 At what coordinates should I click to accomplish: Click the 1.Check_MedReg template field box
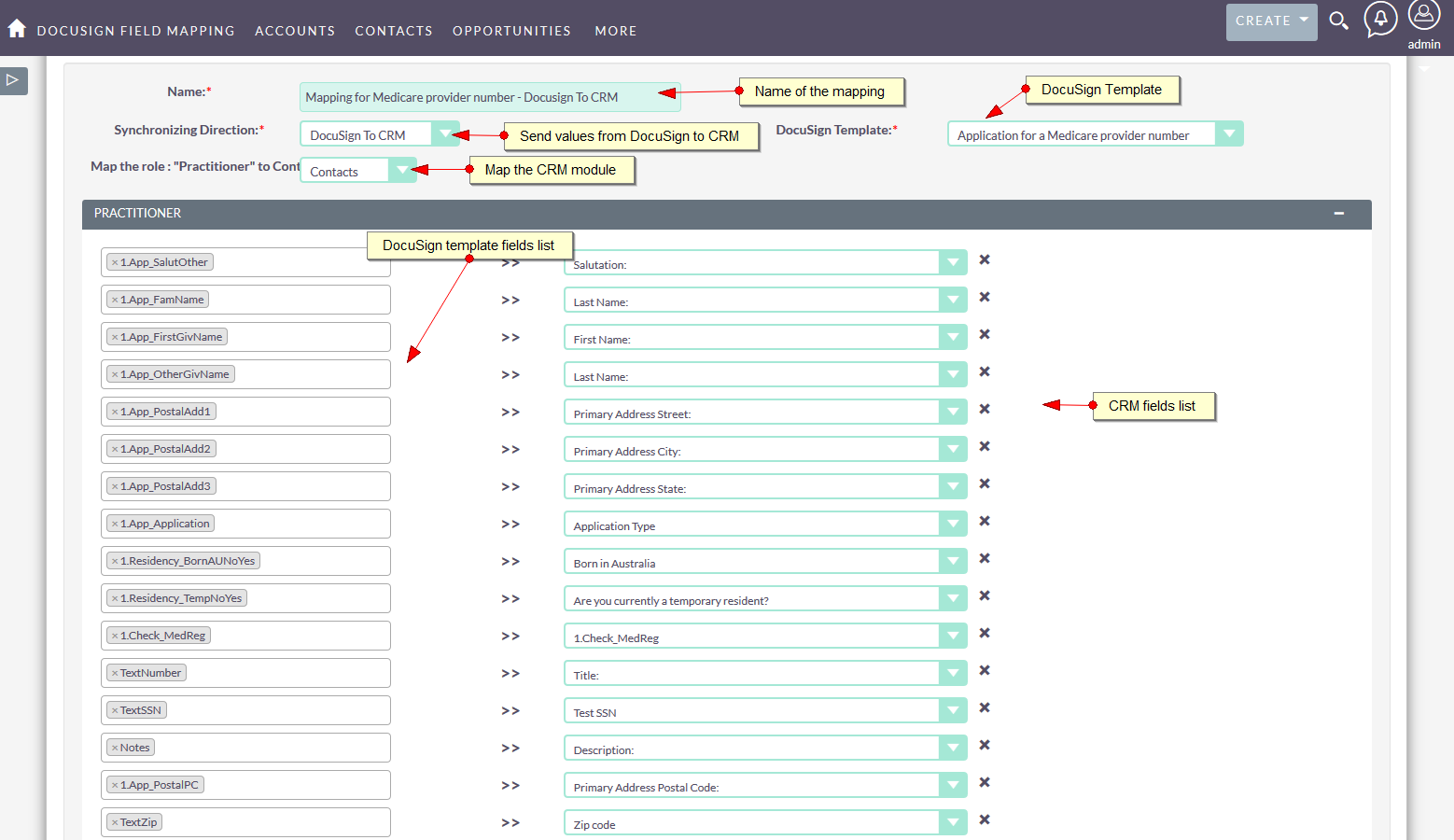(245, 636)
